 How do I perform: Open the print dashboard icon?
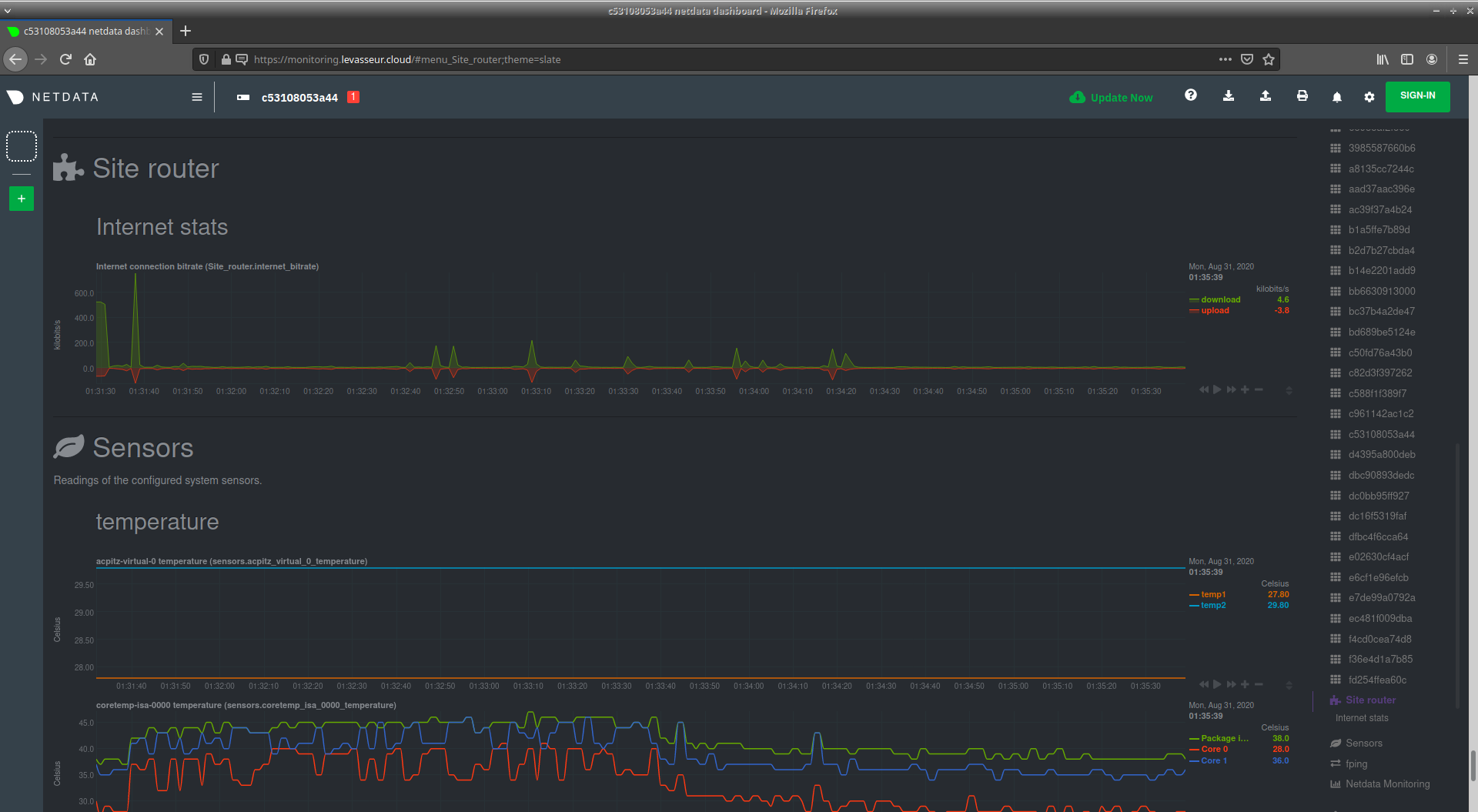[1302, 96]
